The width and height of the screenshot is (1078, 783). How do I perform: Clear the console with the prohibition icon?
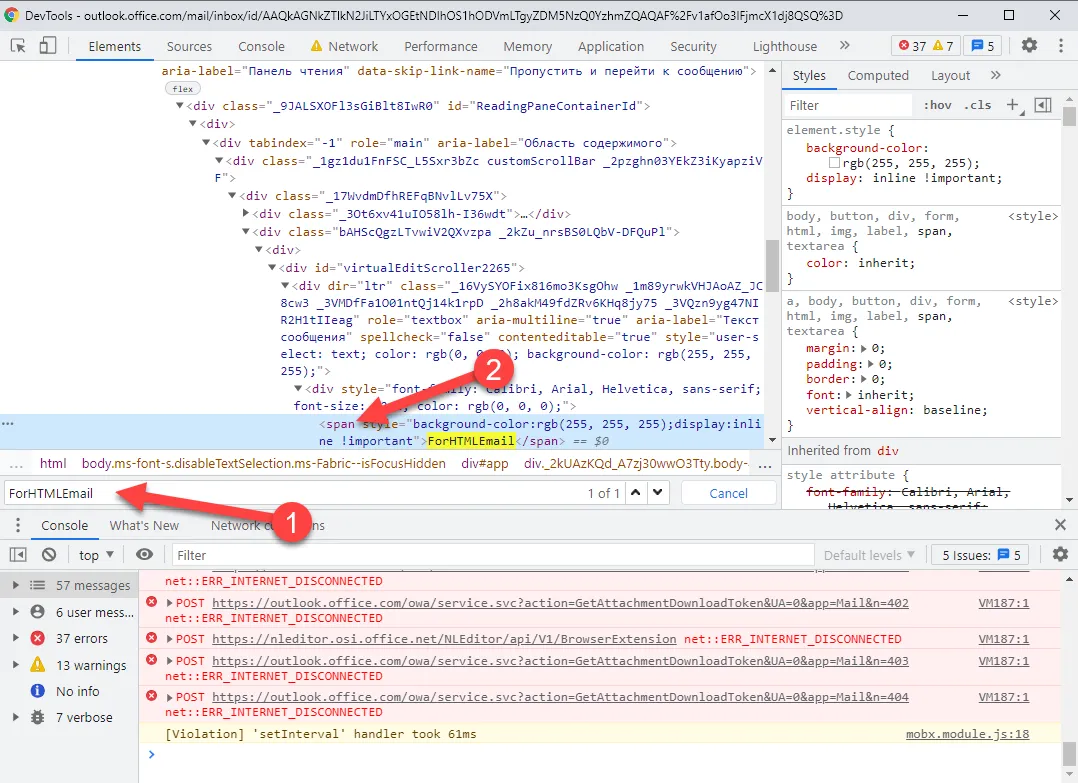coord(48,554)
